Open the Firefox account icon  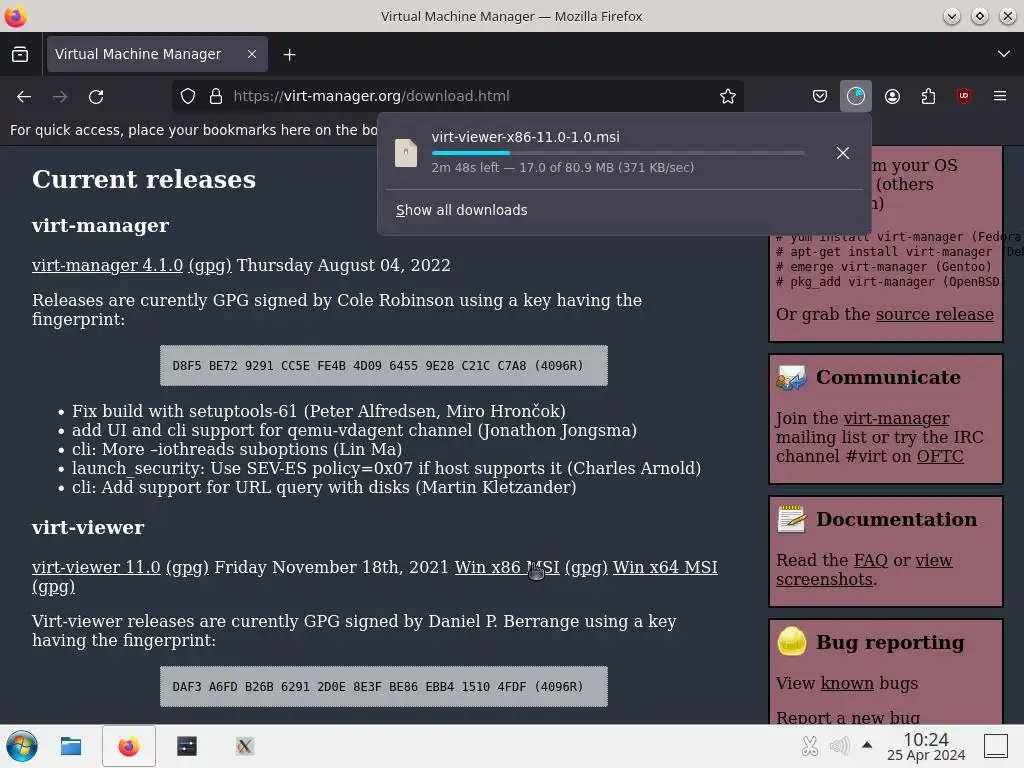(x=892, y=97)
